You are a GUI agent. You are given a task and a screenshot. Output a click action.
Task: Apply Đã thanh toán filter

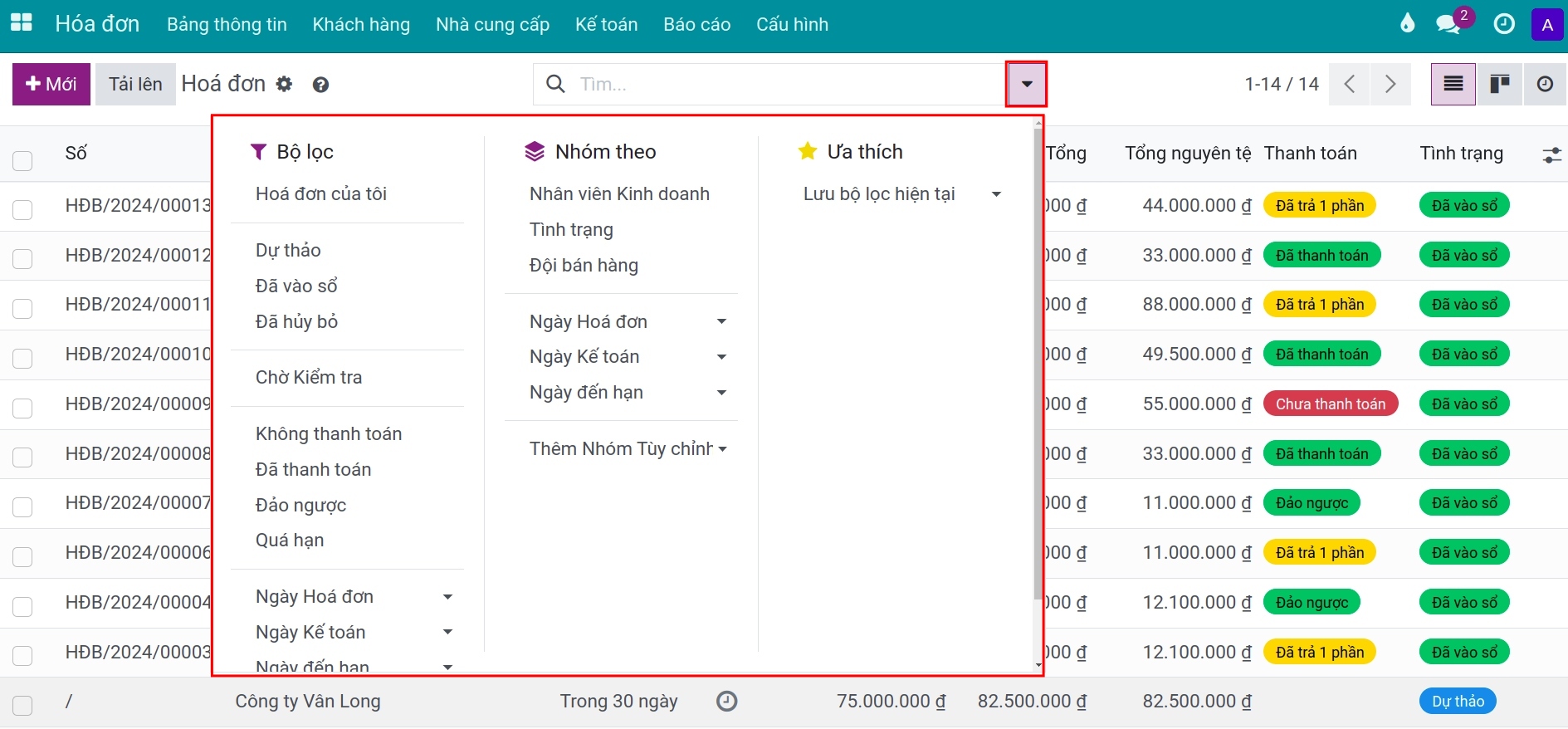(x=313, y=470)
